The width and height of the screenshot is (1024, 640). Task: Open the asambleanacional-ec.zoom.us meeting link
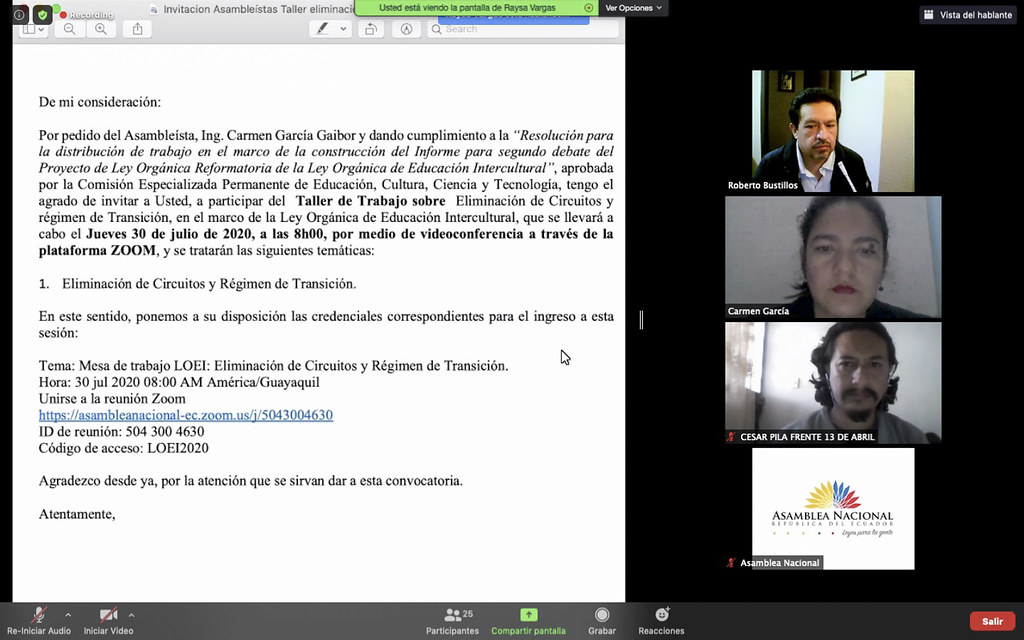(186, 415)
